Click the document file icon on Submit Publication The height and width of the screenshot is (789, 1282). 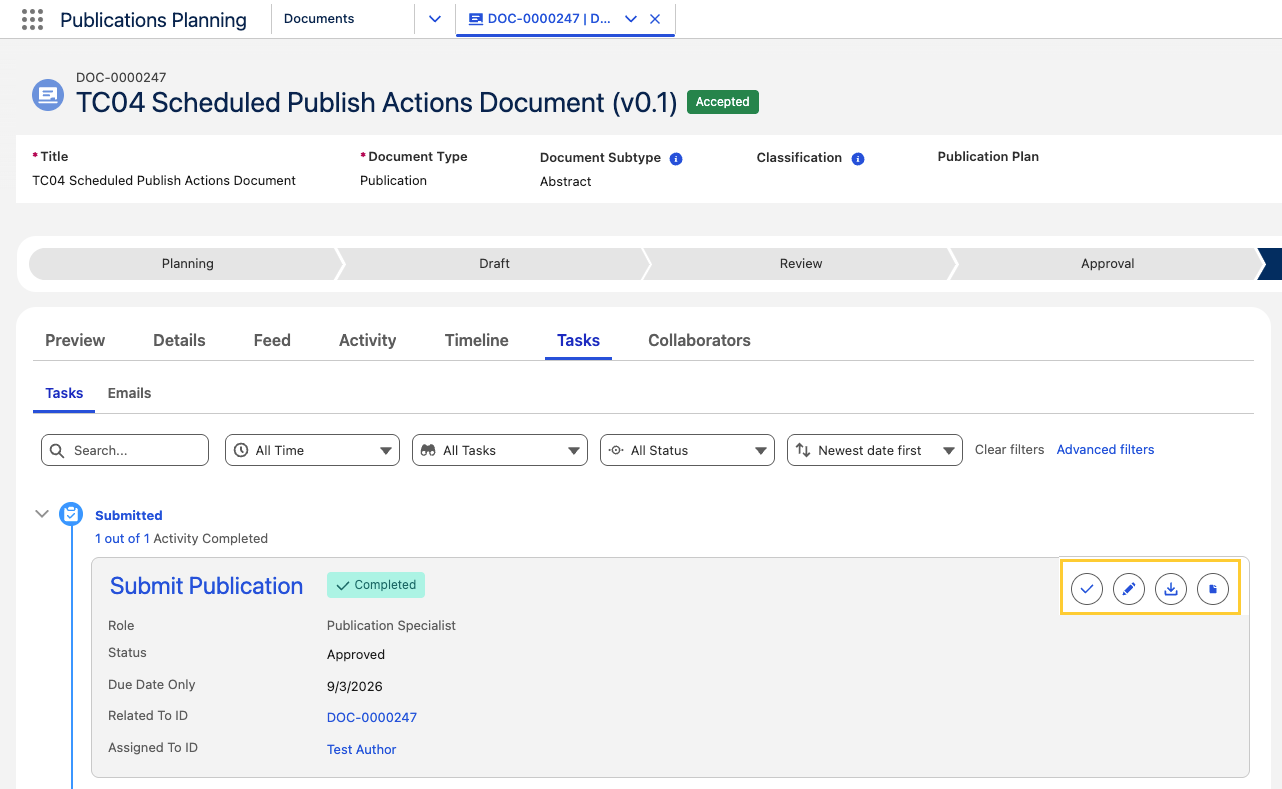1213,589
